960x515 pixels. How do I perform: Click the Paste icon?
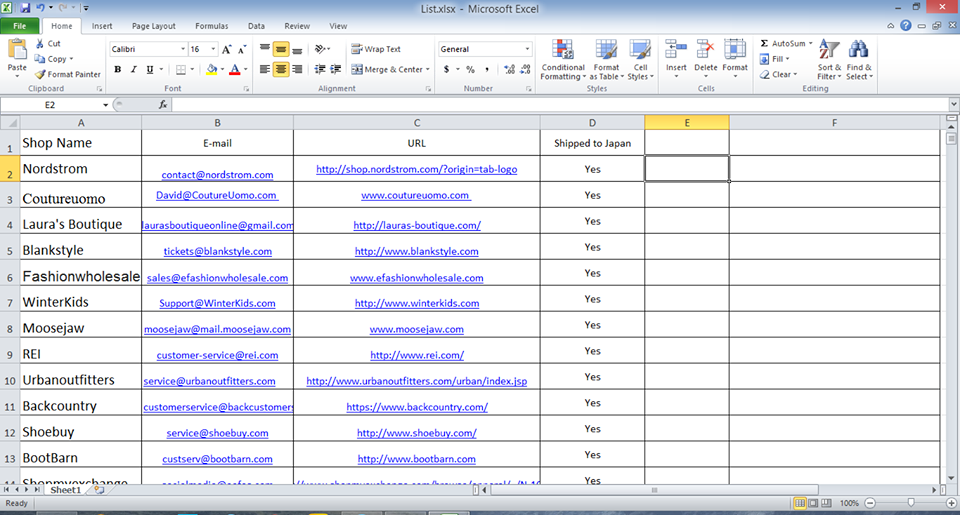tap(17, 49)
